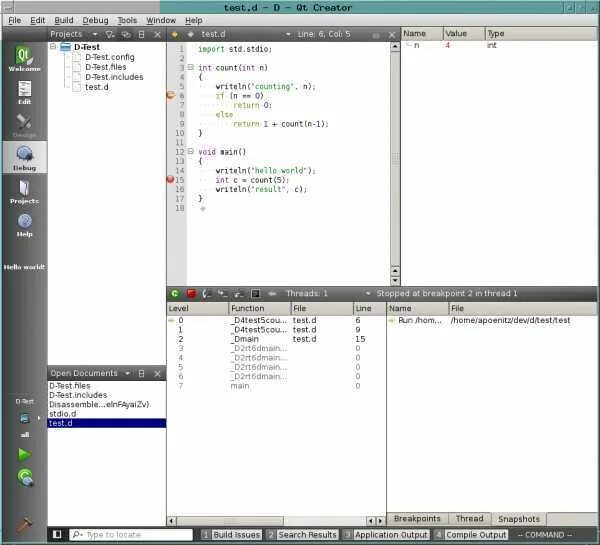Close the Projects panel
Screen dimensions: 600x545
(x=157, y=34)
